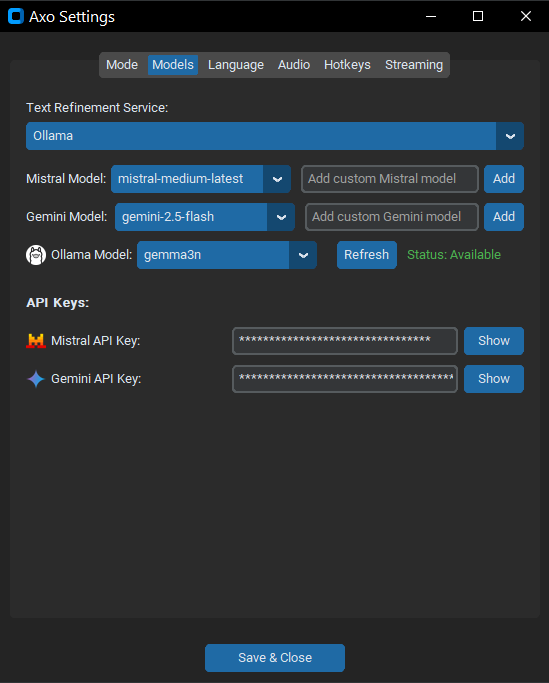Click the Gemini API Key input field
549x683 pixels.
345,379
